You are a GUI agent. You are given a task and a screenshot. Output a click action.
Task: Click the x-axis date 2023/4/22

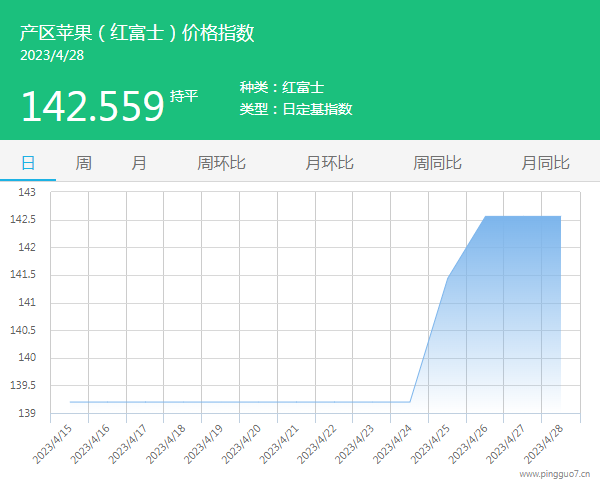pyautogui.click(x=317, y=444)
